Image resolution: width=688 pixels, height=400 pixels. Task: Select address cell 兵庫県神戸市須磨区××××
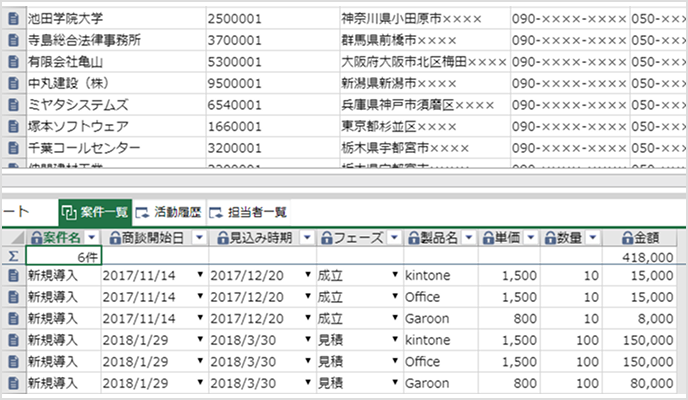[424, 105]
